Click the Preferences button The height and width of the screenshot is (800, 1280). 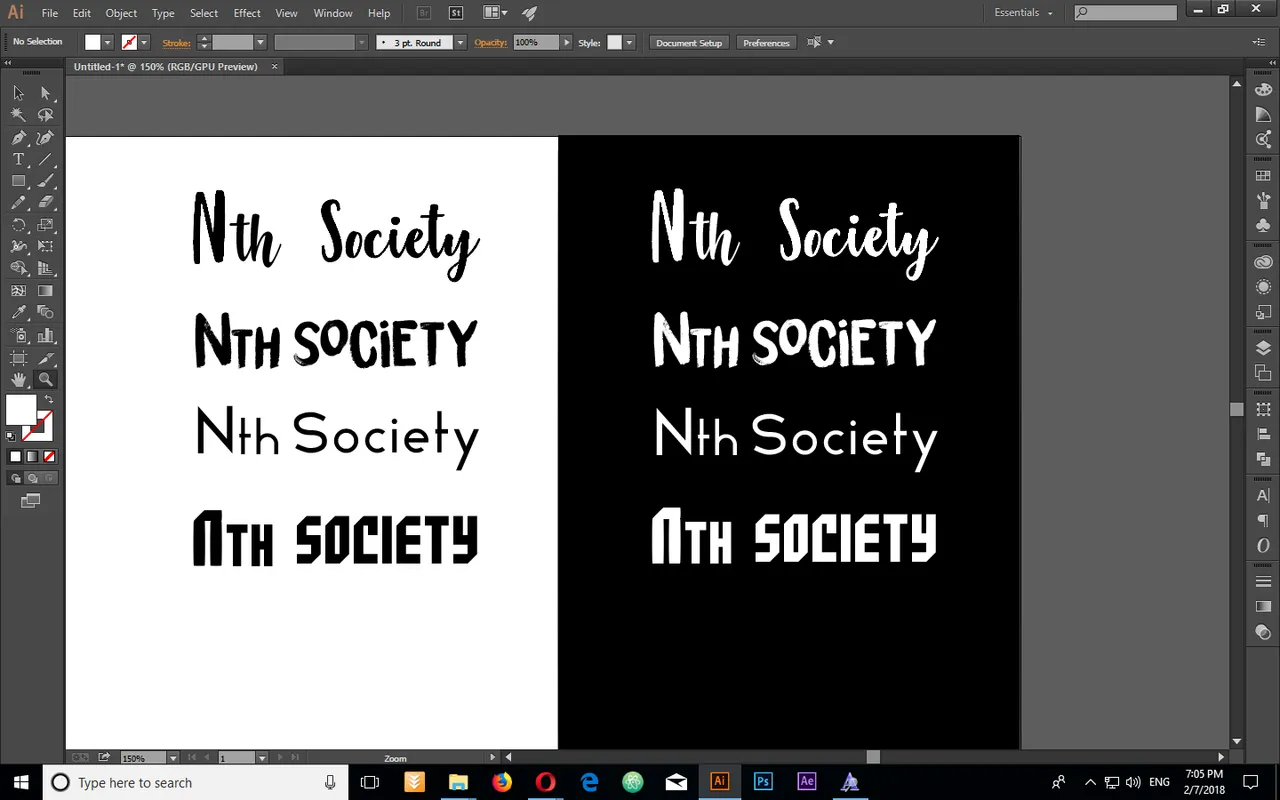[x=766, y=43]
